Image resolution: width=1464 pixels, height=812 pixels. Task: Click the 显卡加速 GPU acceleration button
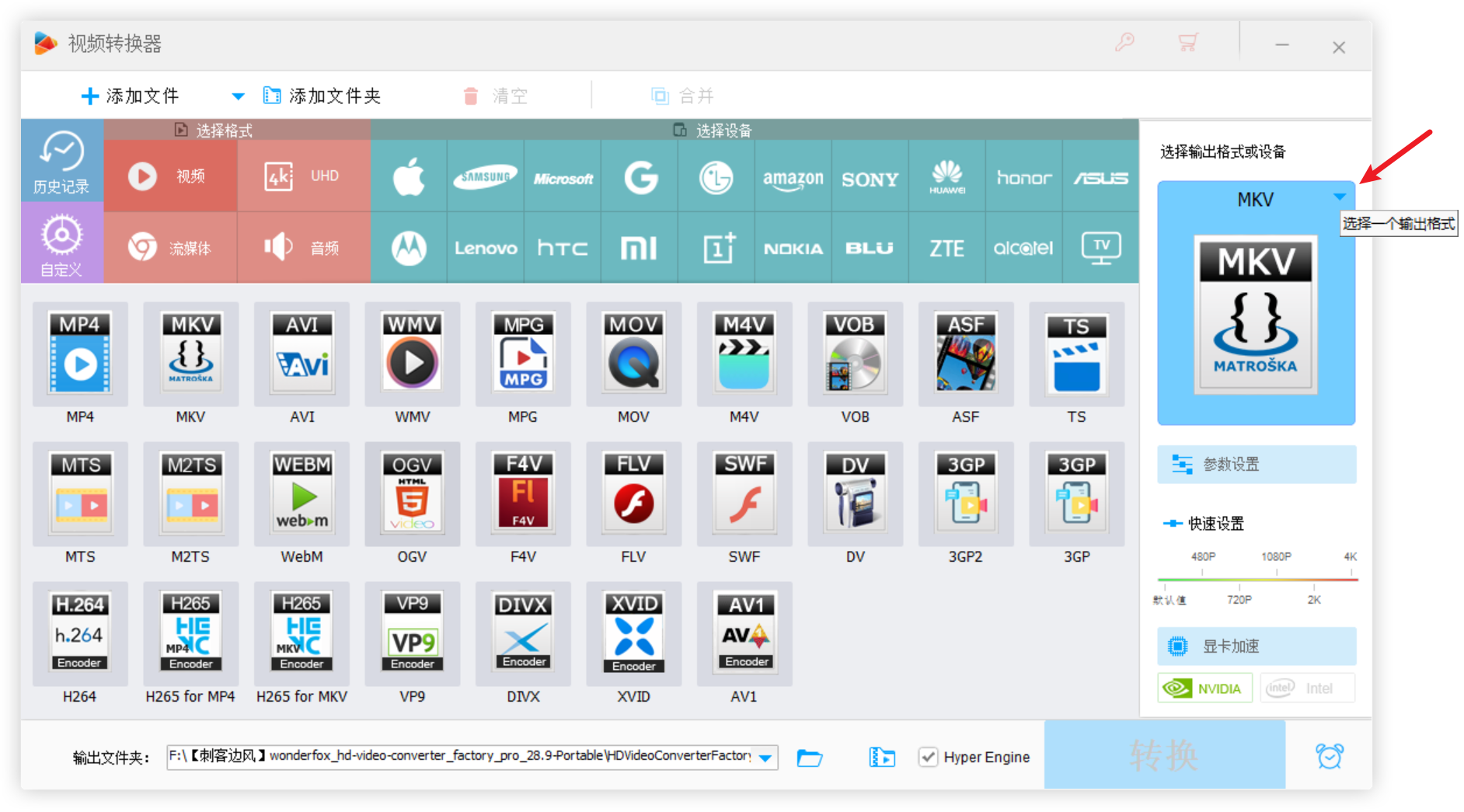tap(1257, 646)
